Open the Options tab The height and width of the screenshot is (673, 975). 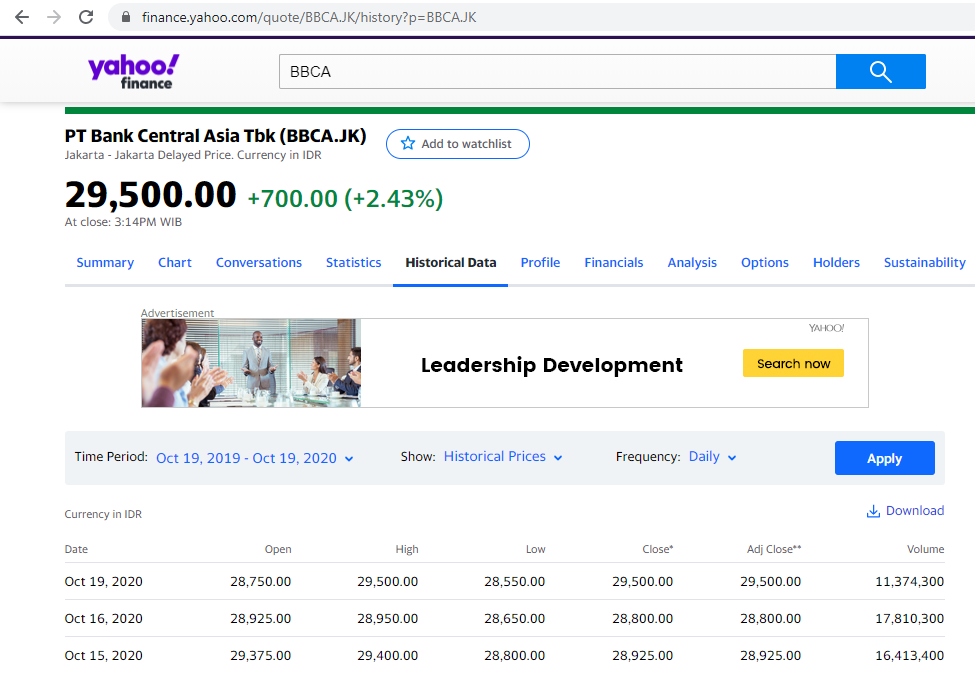click(x=765, y=262)
